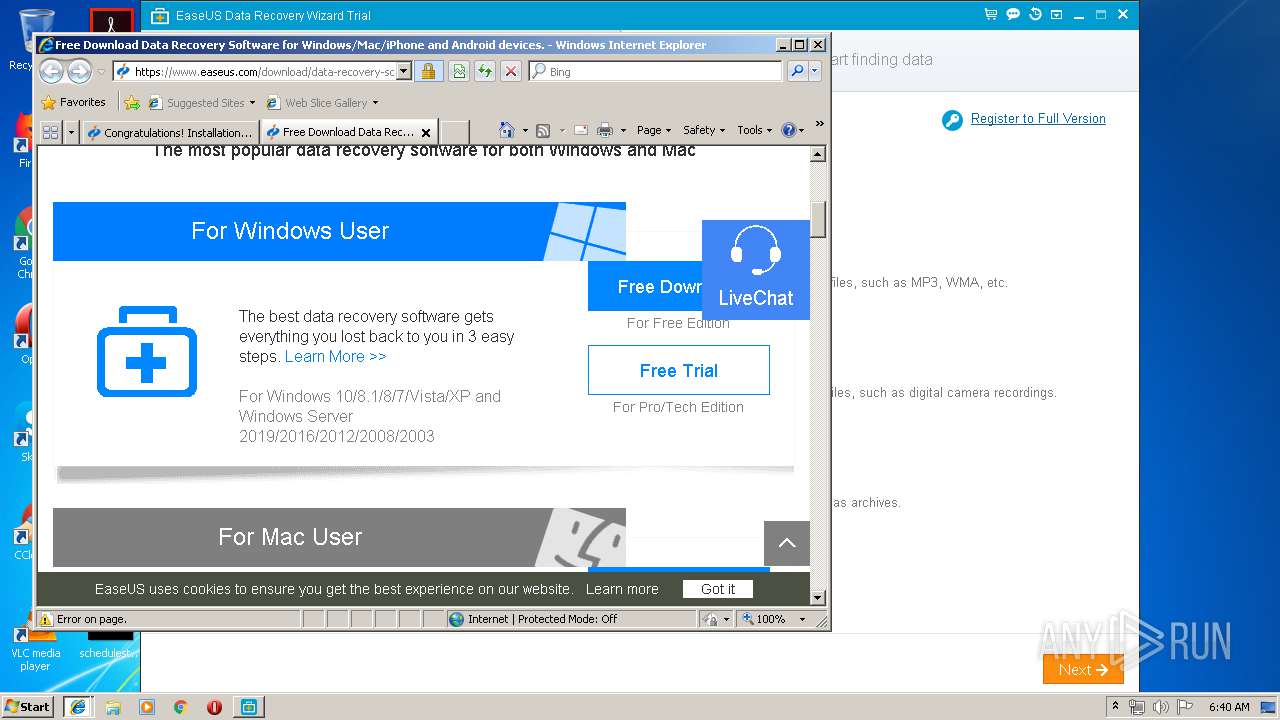1280x720 pixels.
Task: Switch to Congratulations! Installation tab
Action: (170, 132)
